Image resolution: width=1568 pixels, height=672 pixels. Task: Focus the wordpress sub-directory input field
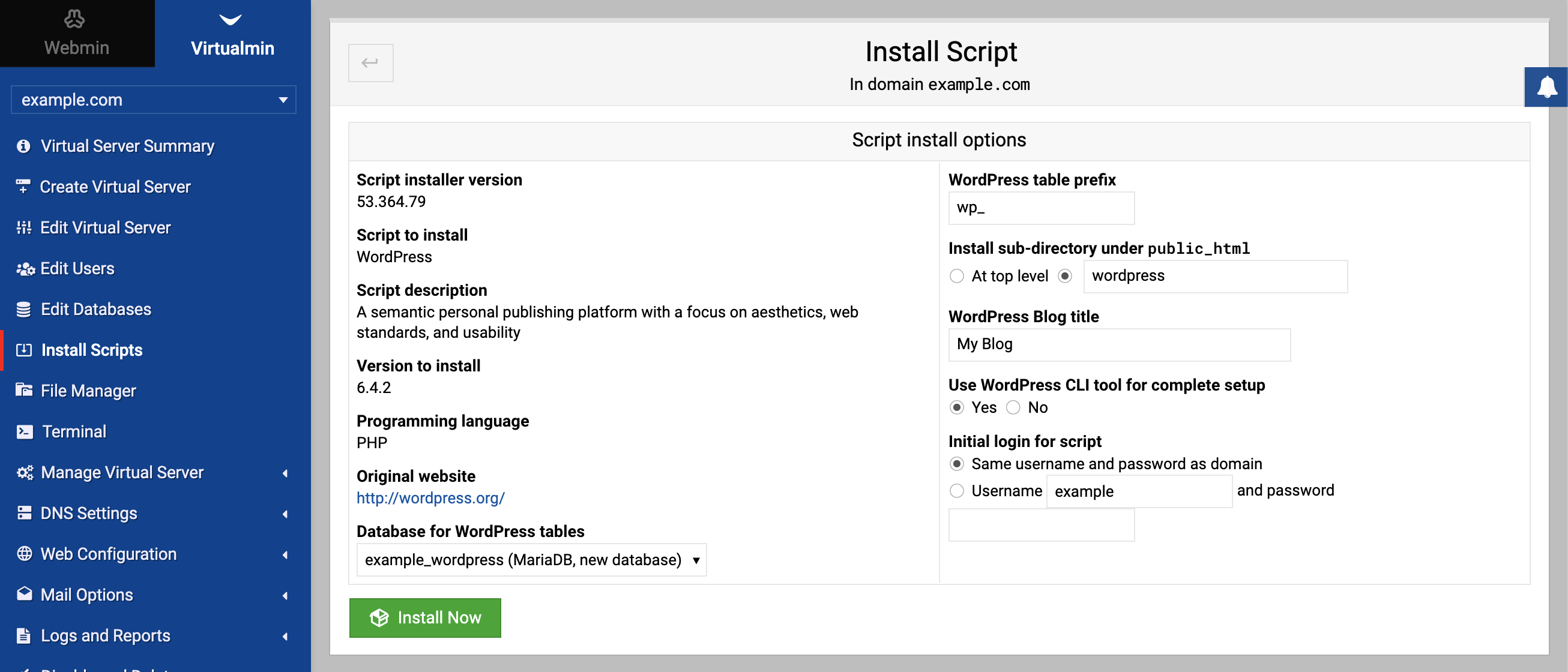1215,276
